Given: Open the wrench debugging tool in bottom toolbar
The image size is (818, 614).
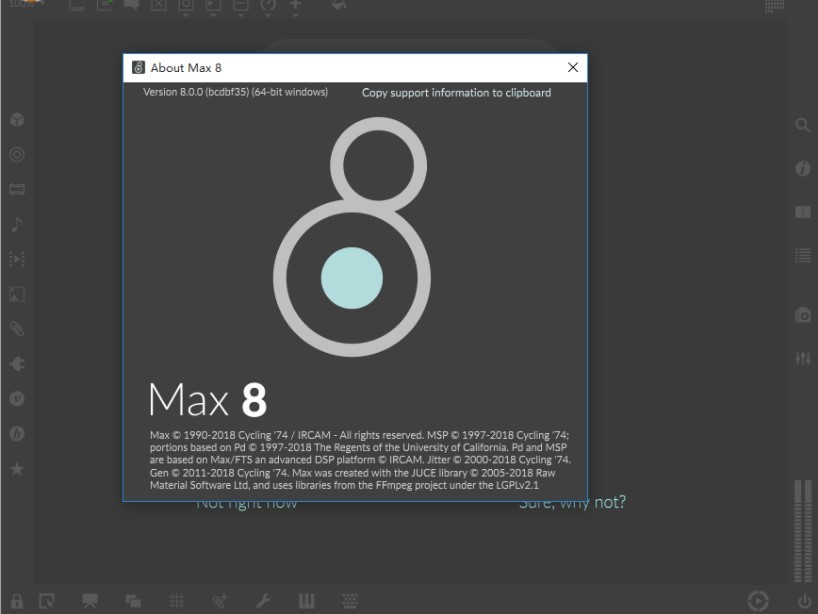Looking at the screenshot, I should coord(264,600).
